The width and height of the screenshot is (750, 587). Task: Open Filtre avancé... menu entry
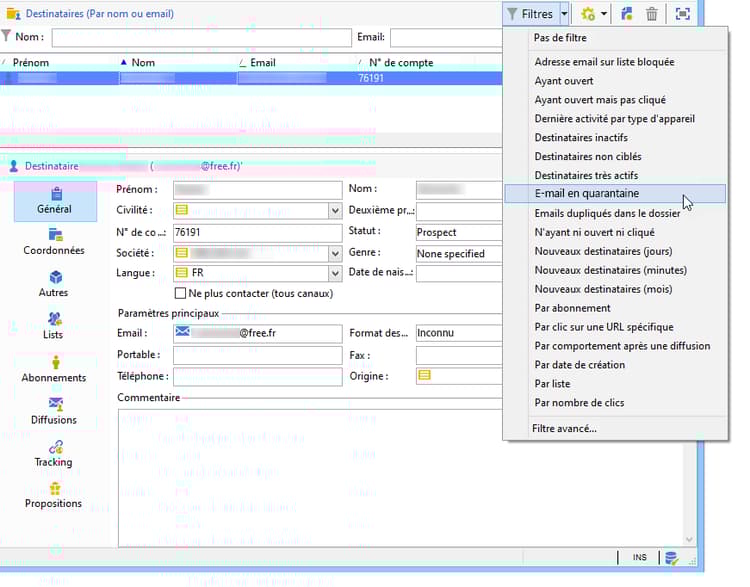pos(564,429)
